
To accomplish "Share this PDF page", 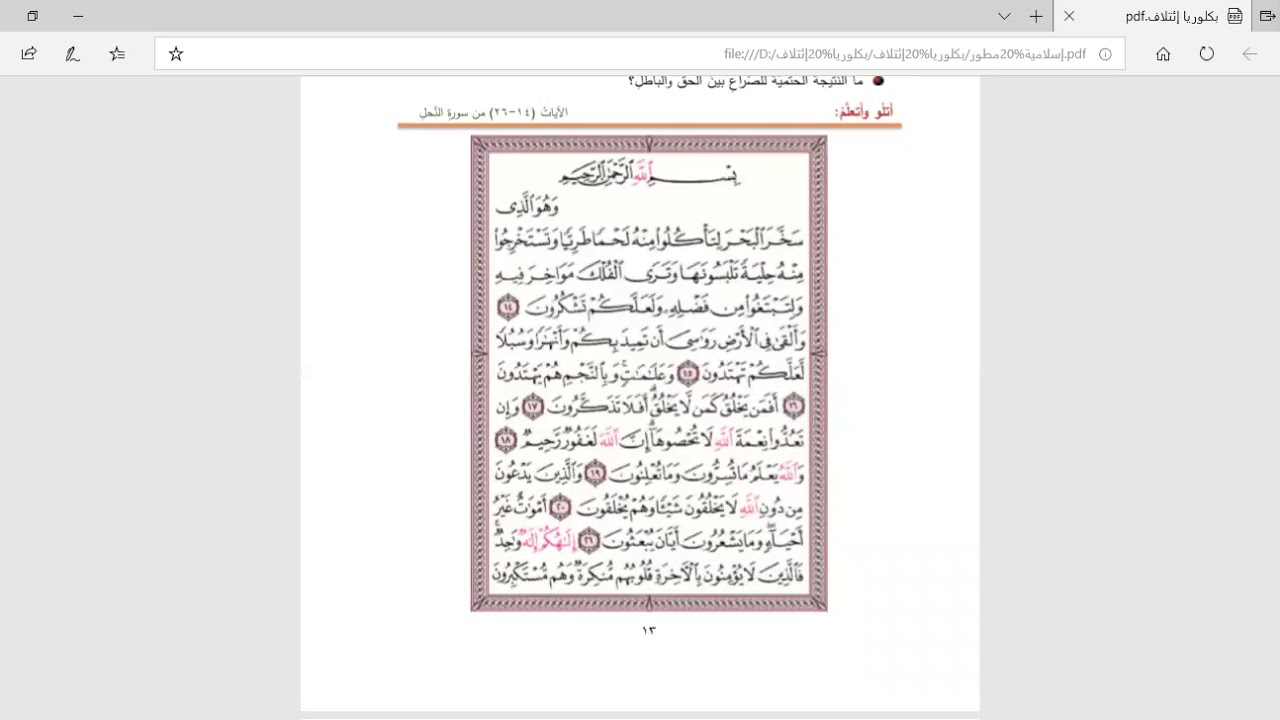I will tap(29, 54).
